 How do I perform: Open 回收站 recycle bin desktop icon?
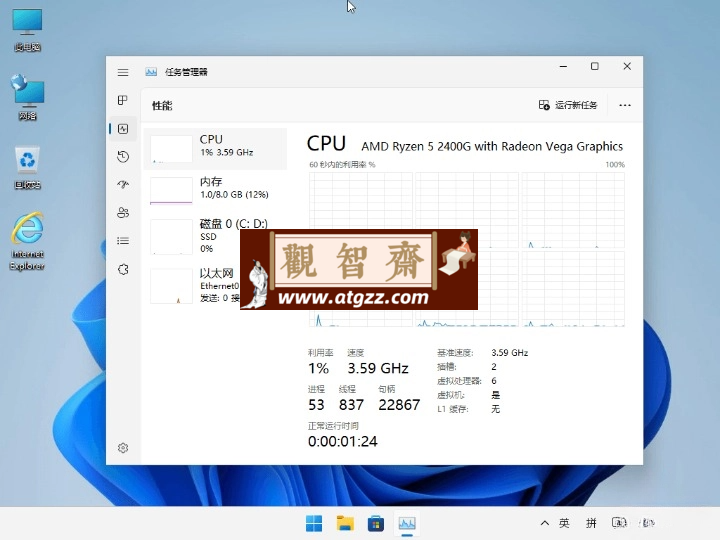coord(27,168)
